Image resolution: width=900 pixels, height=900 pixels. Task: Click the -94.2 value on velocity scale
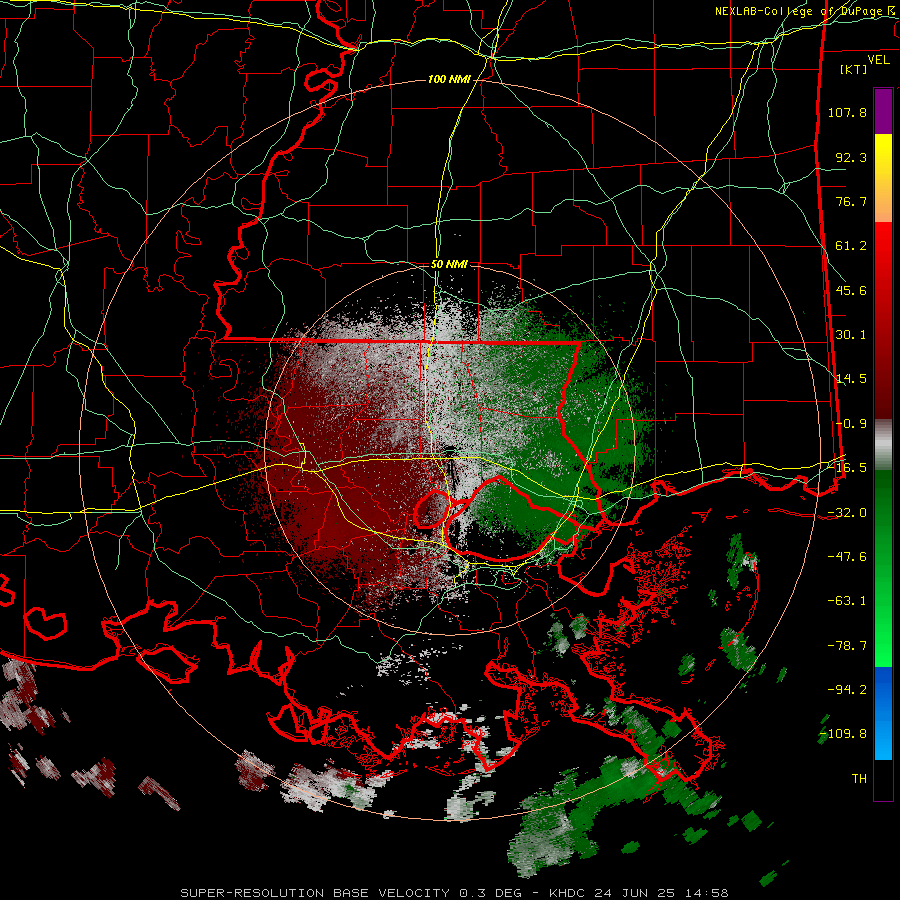847,690
